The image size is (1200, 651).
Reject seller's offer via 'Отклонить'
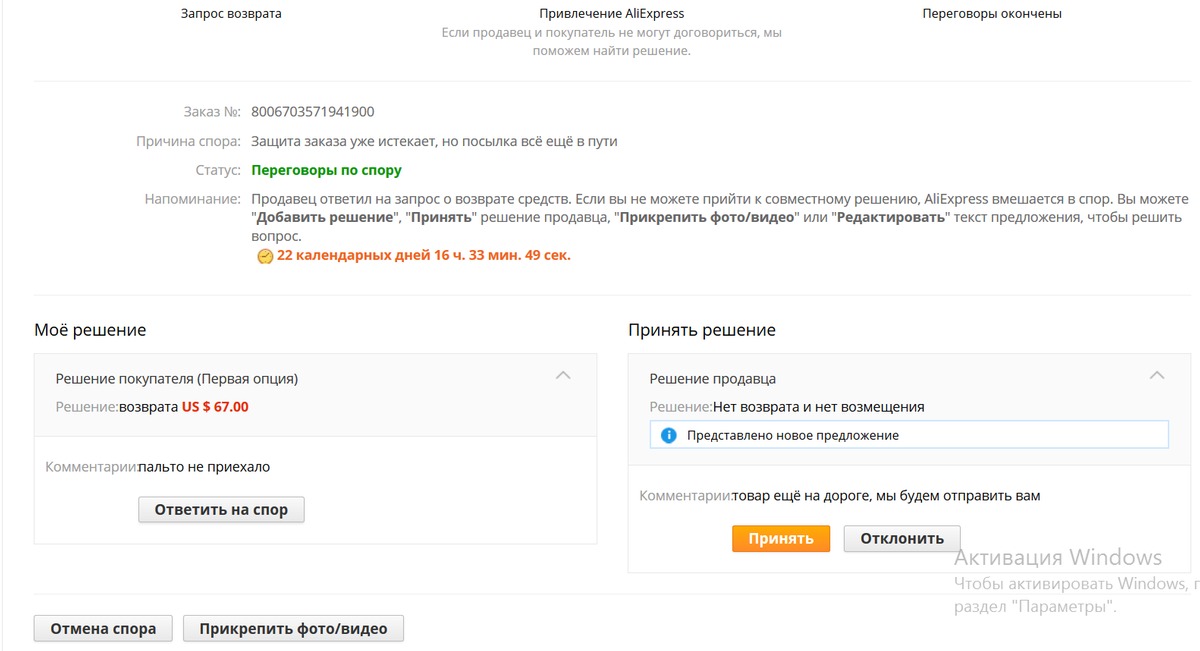coord(901,538)
